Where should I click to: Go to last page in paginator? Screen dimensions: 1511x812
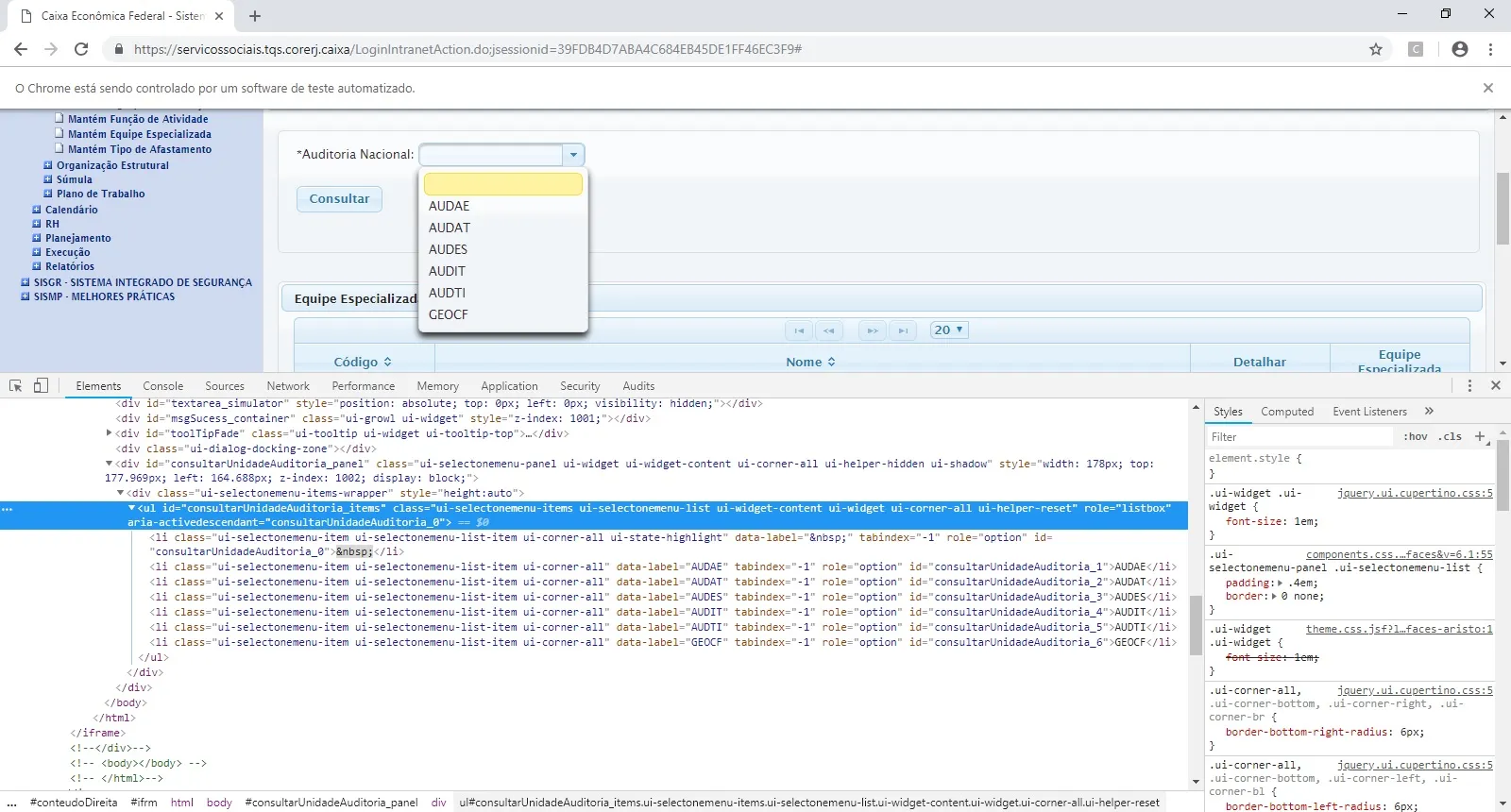pyautogui.click(x=903, y=330)
